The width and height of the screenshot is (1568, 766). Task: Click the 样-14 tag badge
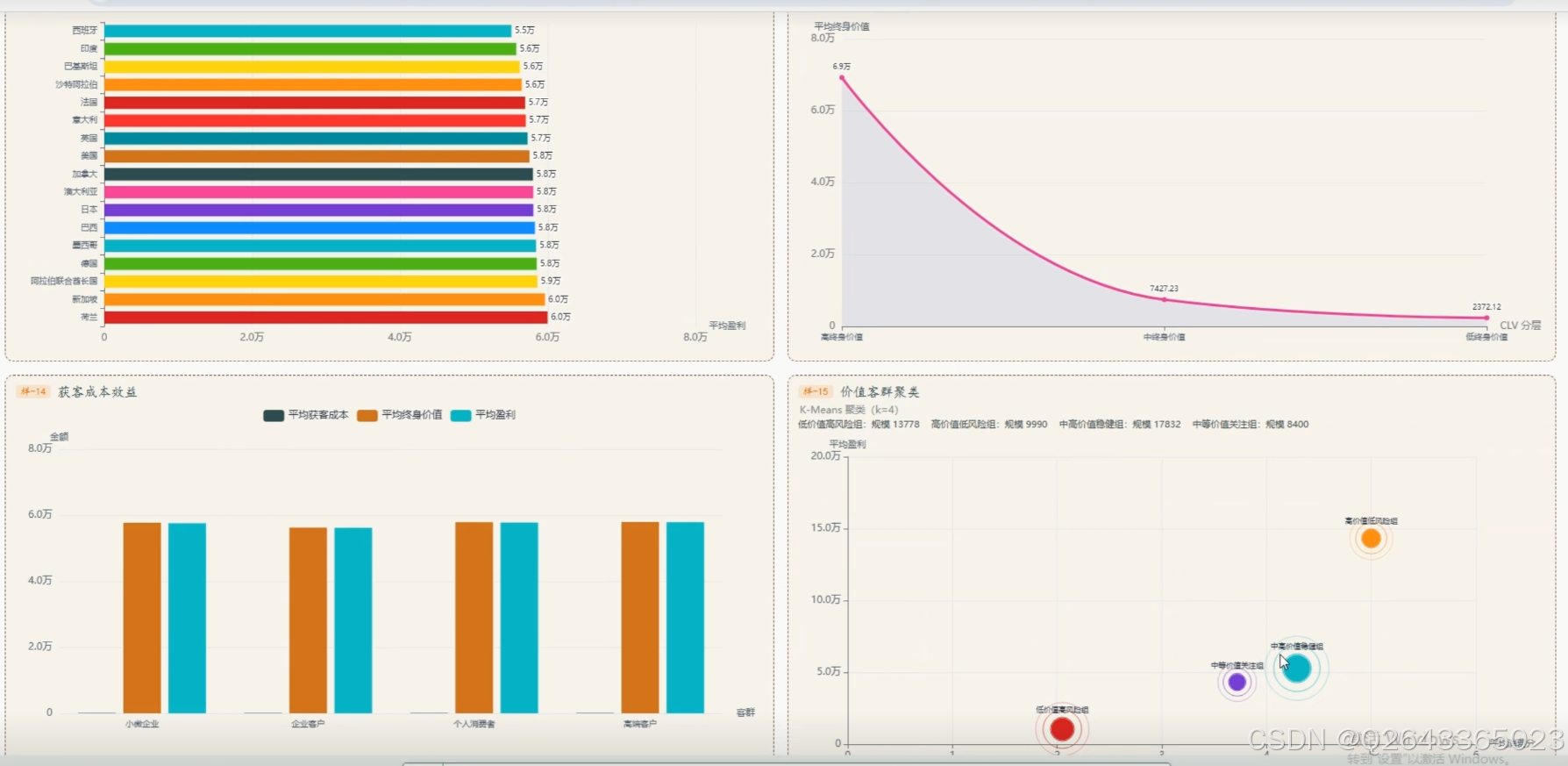point(33,392)
